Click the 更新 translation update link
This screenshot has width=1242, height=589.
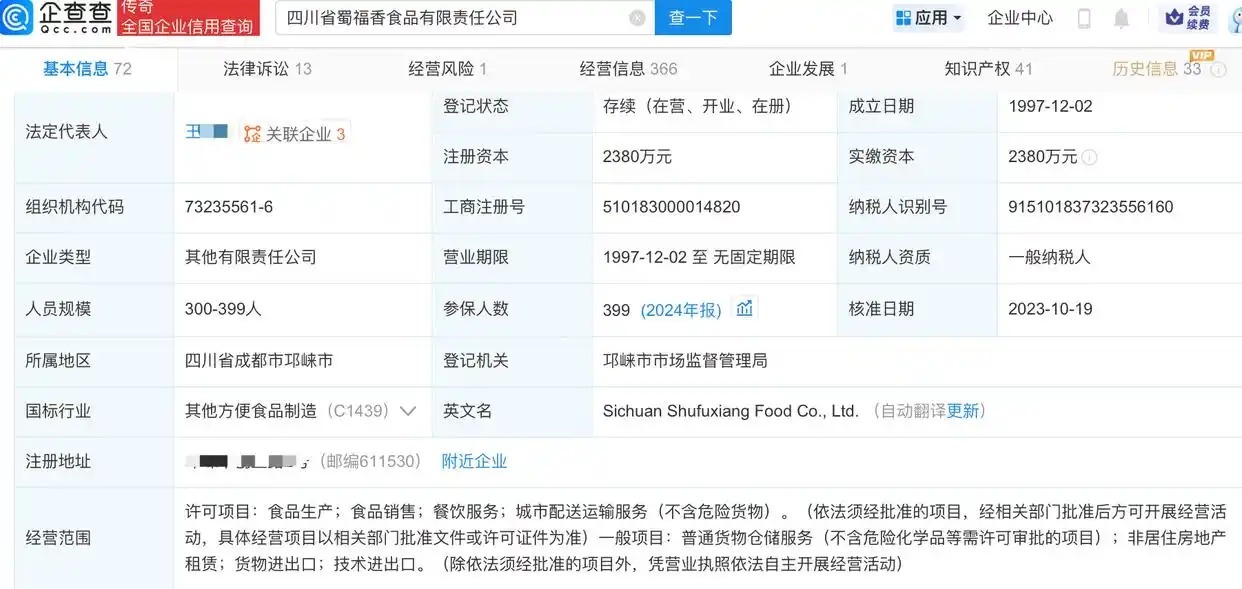point(963,411)
